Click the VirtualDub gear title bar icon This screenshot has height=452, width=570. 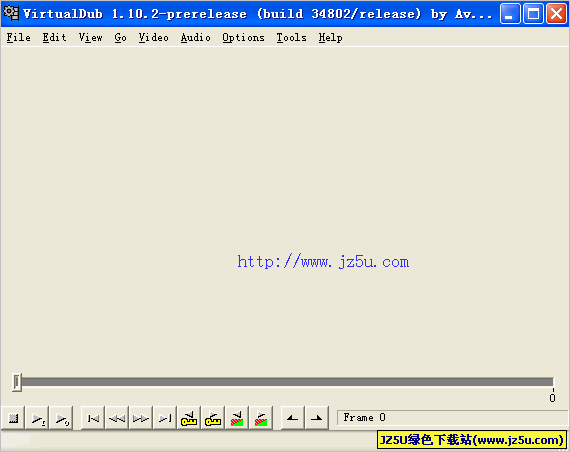coord(11,13)
